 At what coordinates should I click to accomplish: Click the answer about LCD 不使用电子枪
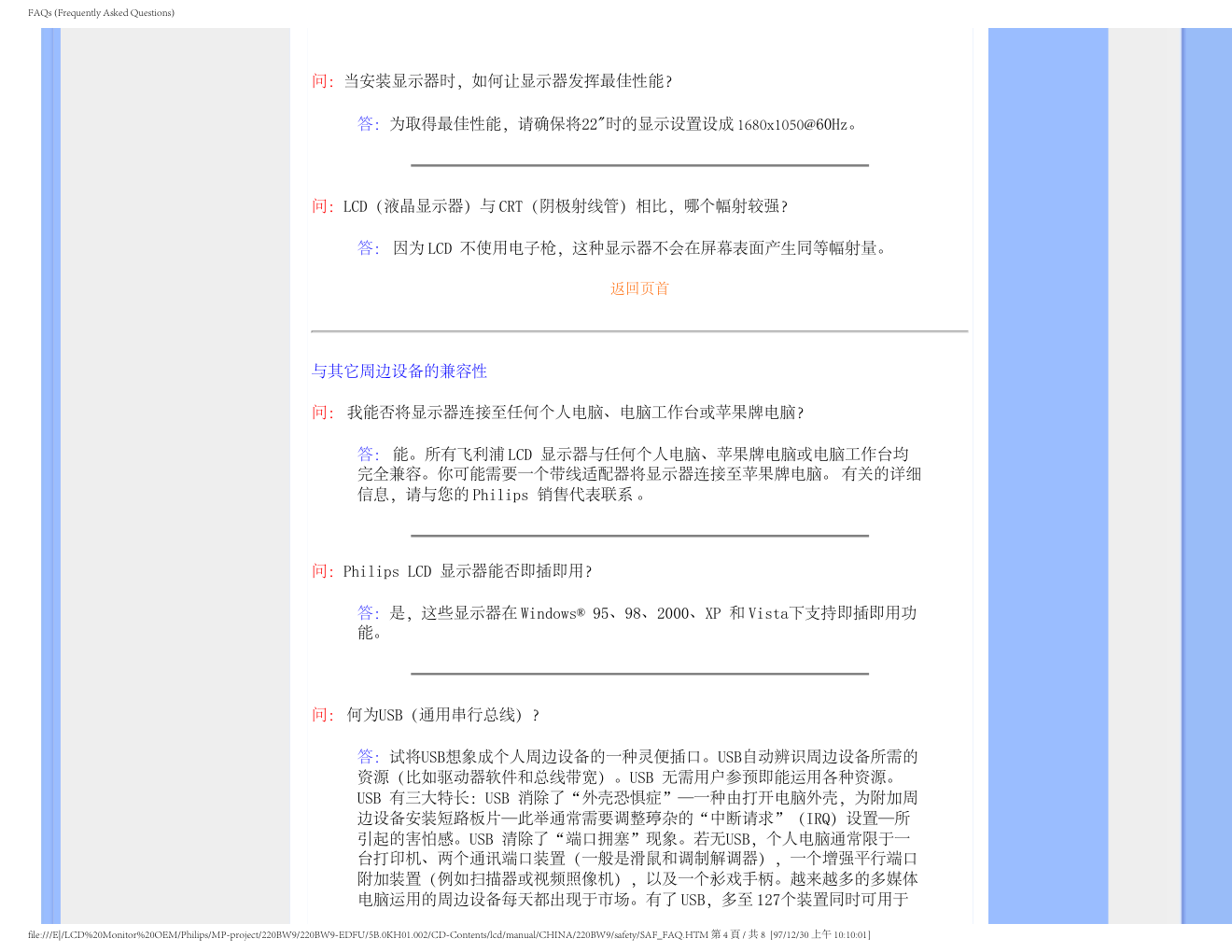click(x=638, y=248)
